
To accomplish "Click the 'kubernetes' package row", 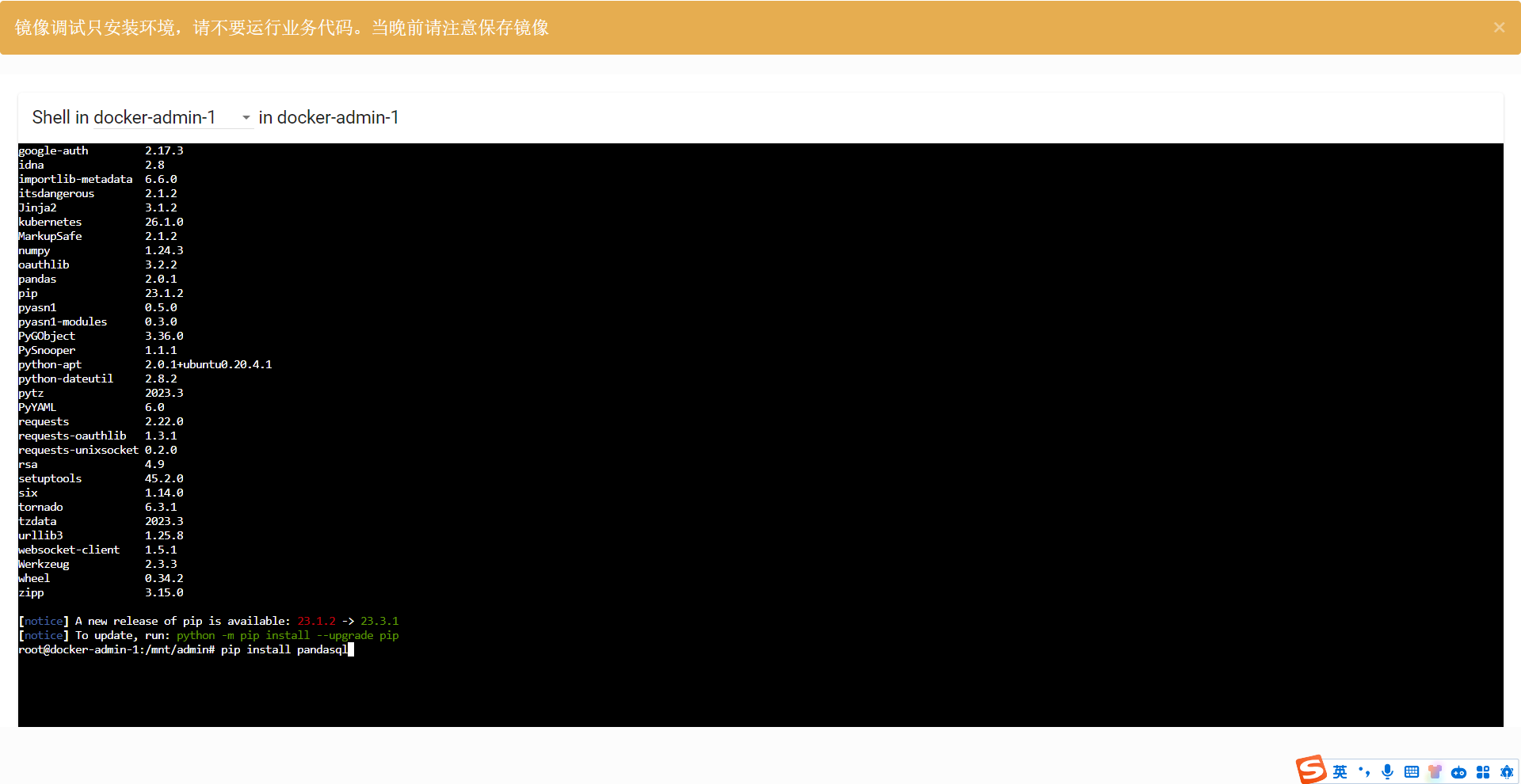I will [x=101, y=222].
